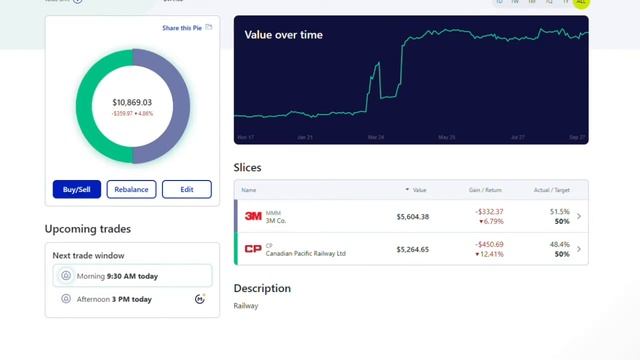Expand Canadian Pacific details chevron
The width and height of the screenshot is (640, 360).
click(579, 249)
